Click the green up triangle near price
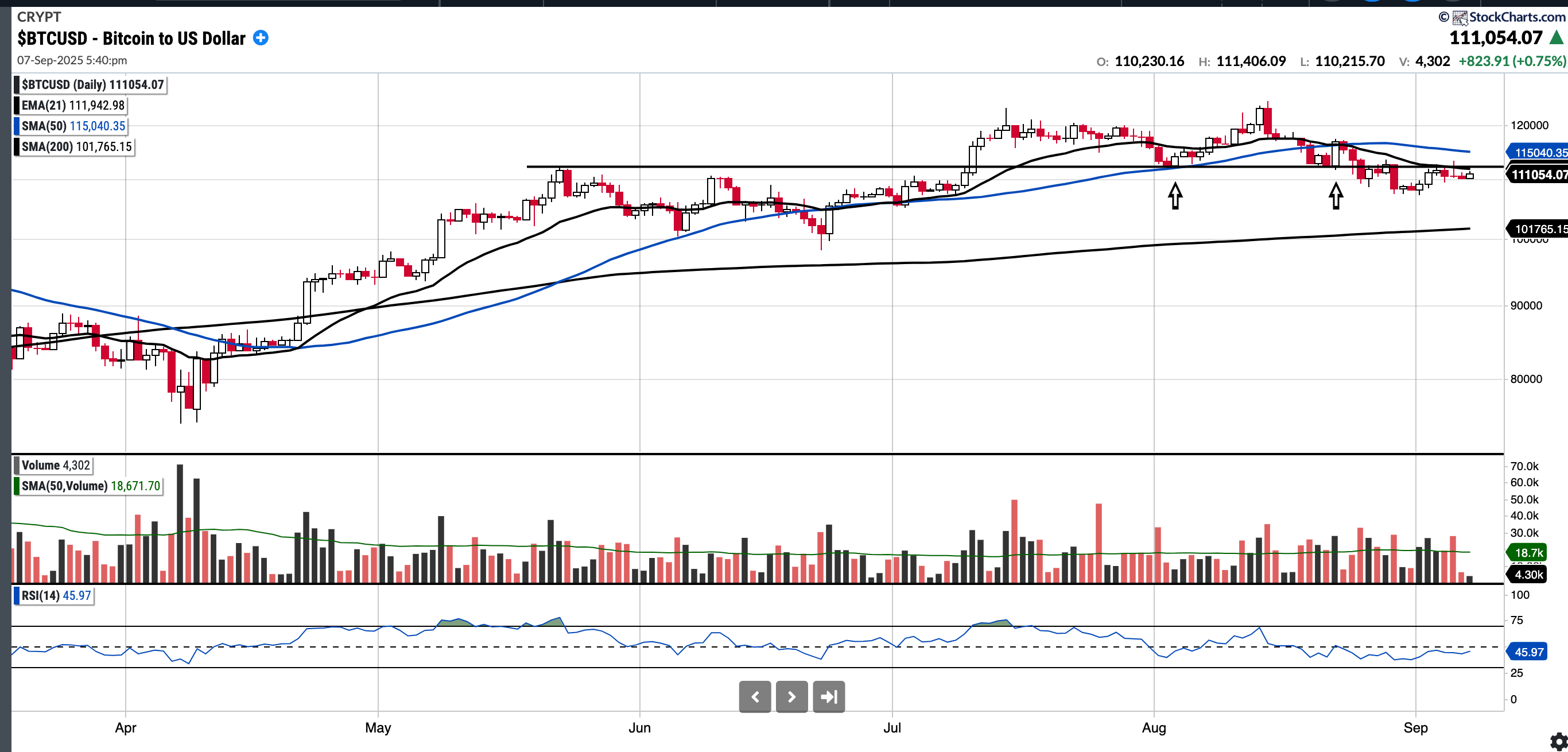Image resolution: width=1568 pixels, height=752 pixels. [x=1557, y=38]
